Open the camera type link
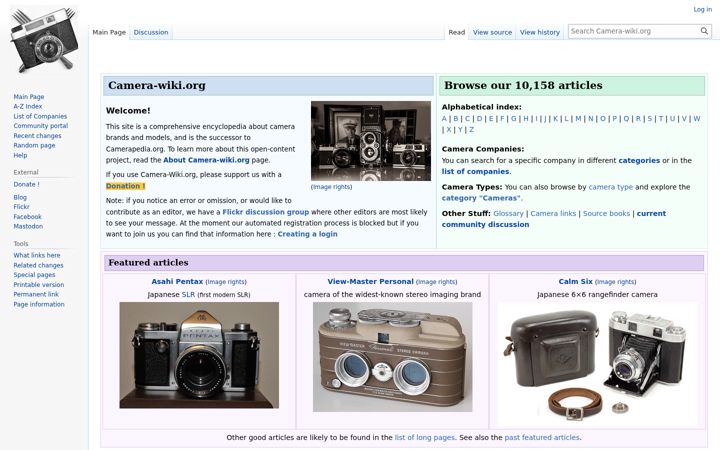Viewport: 720px width, 450px height. click(x=610, y=187)
